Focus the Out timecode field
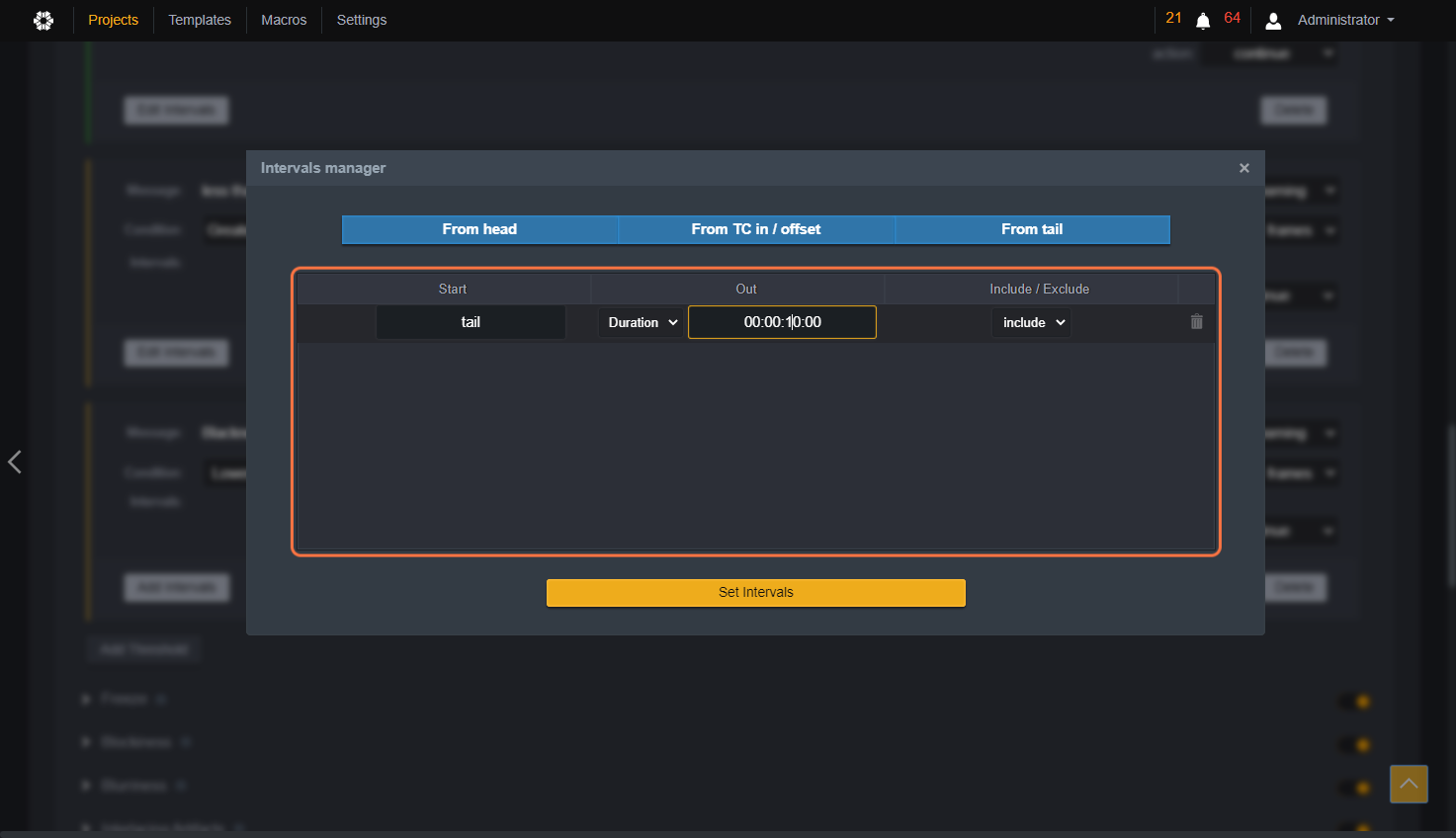The height and width of the screenshot is (838, 1456). 782,322
